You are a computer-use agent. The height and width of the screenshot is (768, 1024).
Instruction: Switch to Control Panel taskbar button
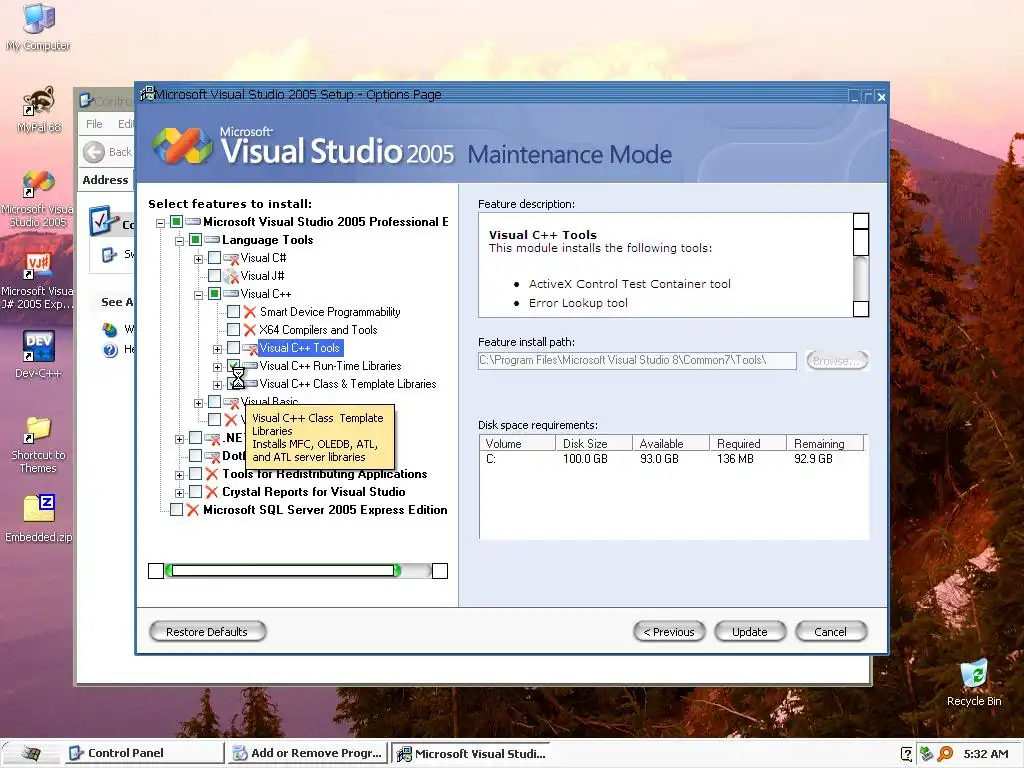tap(143, 754)
